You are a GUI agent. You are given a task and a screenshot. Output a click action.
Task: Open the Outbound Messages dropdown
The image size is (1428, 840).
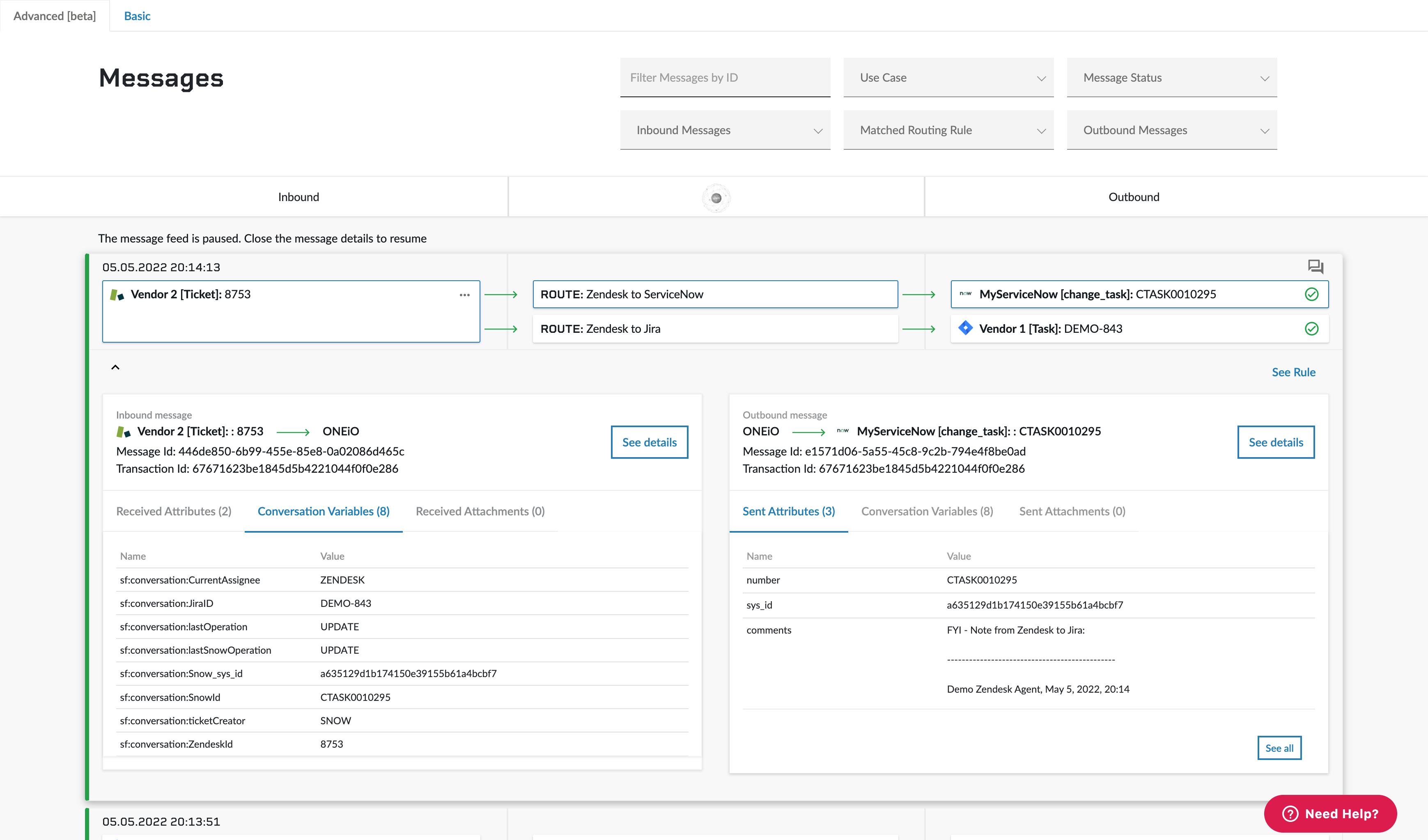1171,130
